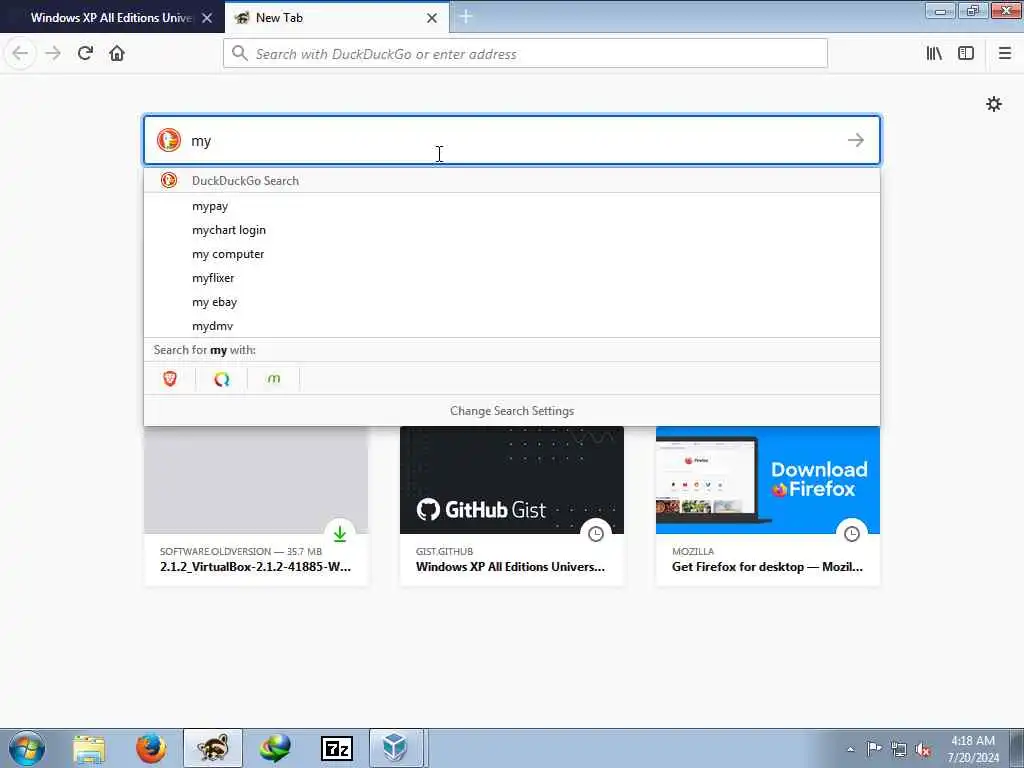
Task: Click the Show desktop strip
Action: tap(1017, 748)
